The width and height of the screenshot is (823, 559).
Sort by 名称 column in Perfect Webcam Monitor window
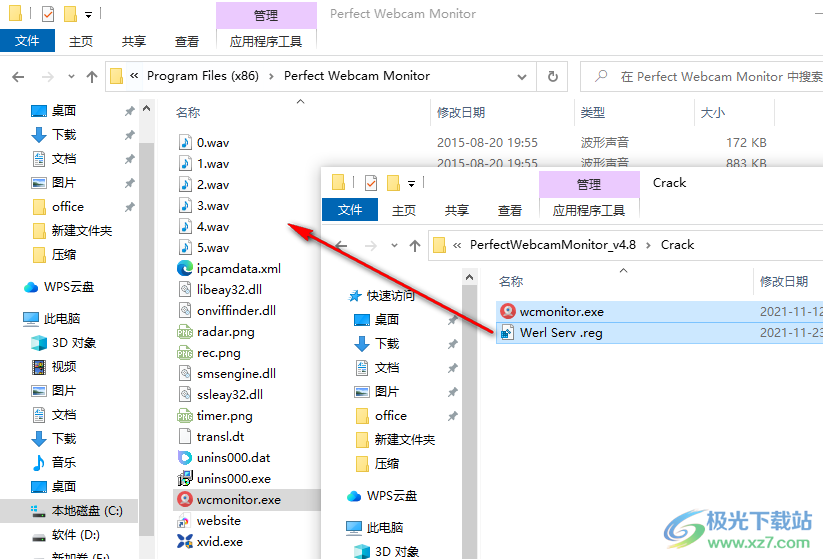pyautogui.click(x=188, y=113)
